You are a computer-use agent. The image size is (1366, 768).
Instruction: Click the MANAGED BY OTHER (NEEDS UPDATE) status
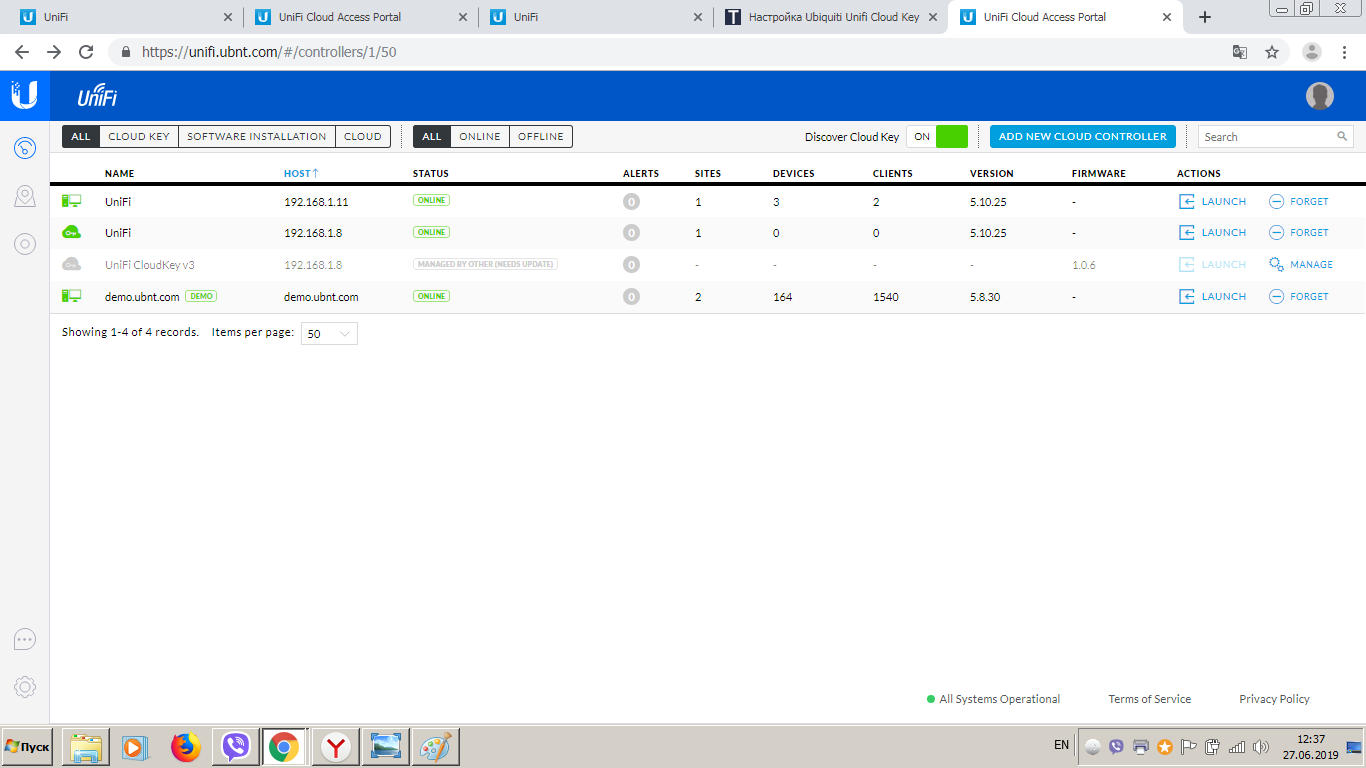pos(486,264)
